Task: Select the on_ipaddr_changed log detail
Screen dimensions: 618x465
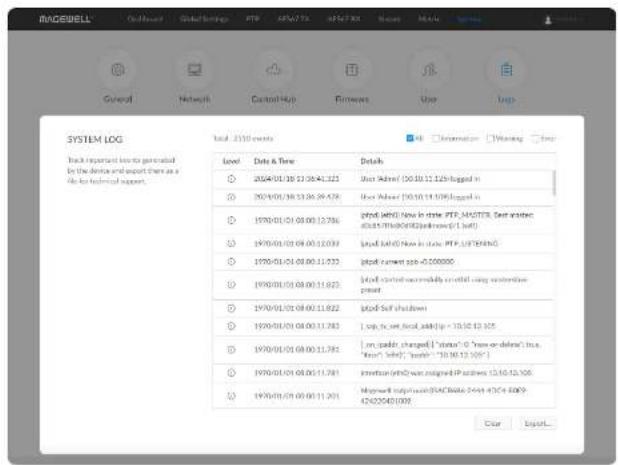Action: click(x=450, y=350)
